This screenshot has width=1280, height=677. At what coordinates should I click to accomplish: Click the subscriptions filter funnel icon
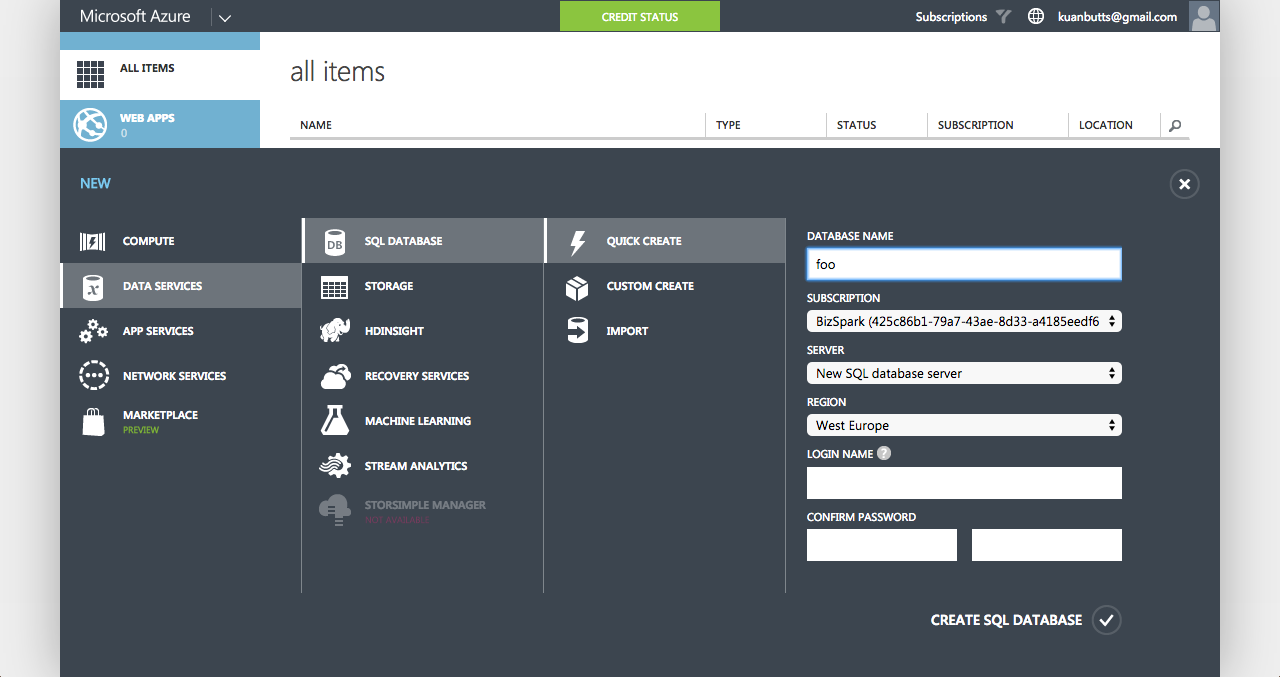(1004, 17)
